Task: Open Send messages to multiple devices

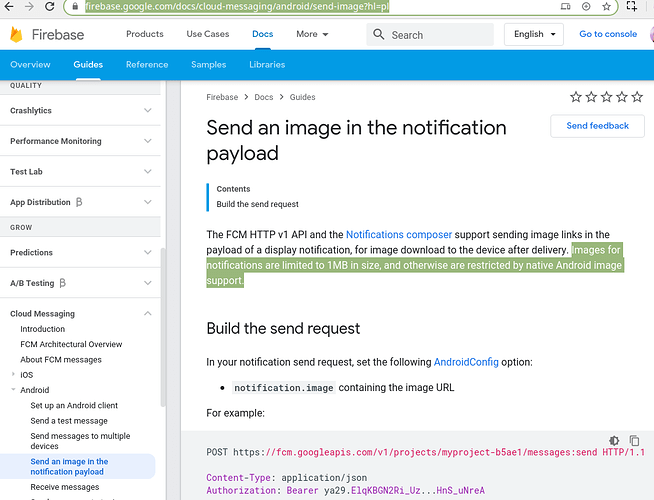Action: point(80,441)
